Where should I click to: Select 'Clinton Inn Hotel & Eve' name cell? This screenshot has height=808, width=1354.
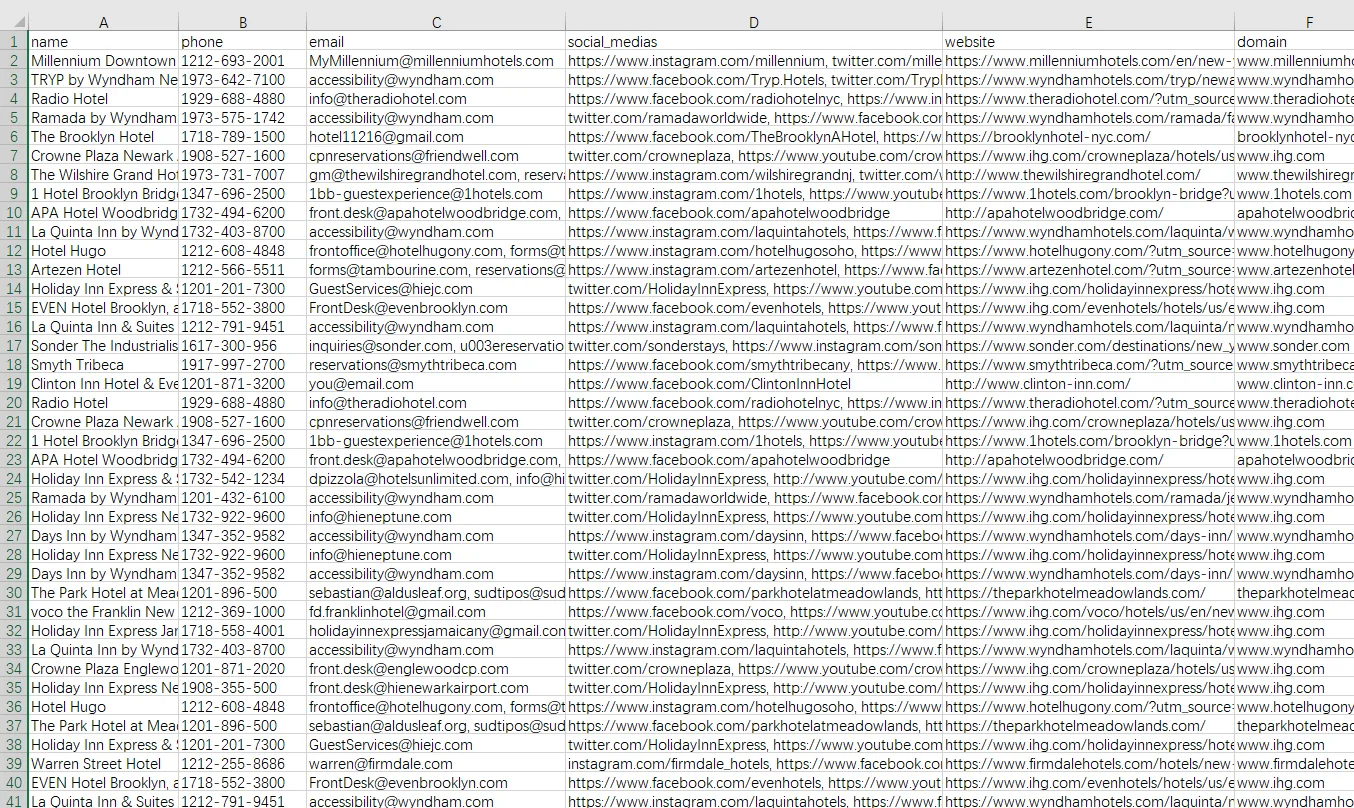tap(104, 384)
